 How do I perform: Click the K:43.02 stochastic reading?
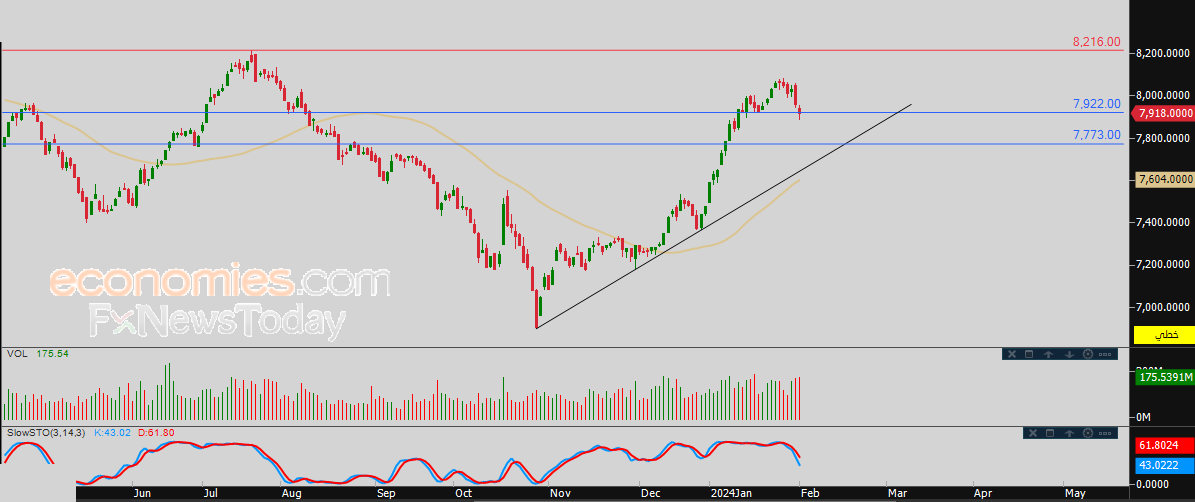click(113, 433)
